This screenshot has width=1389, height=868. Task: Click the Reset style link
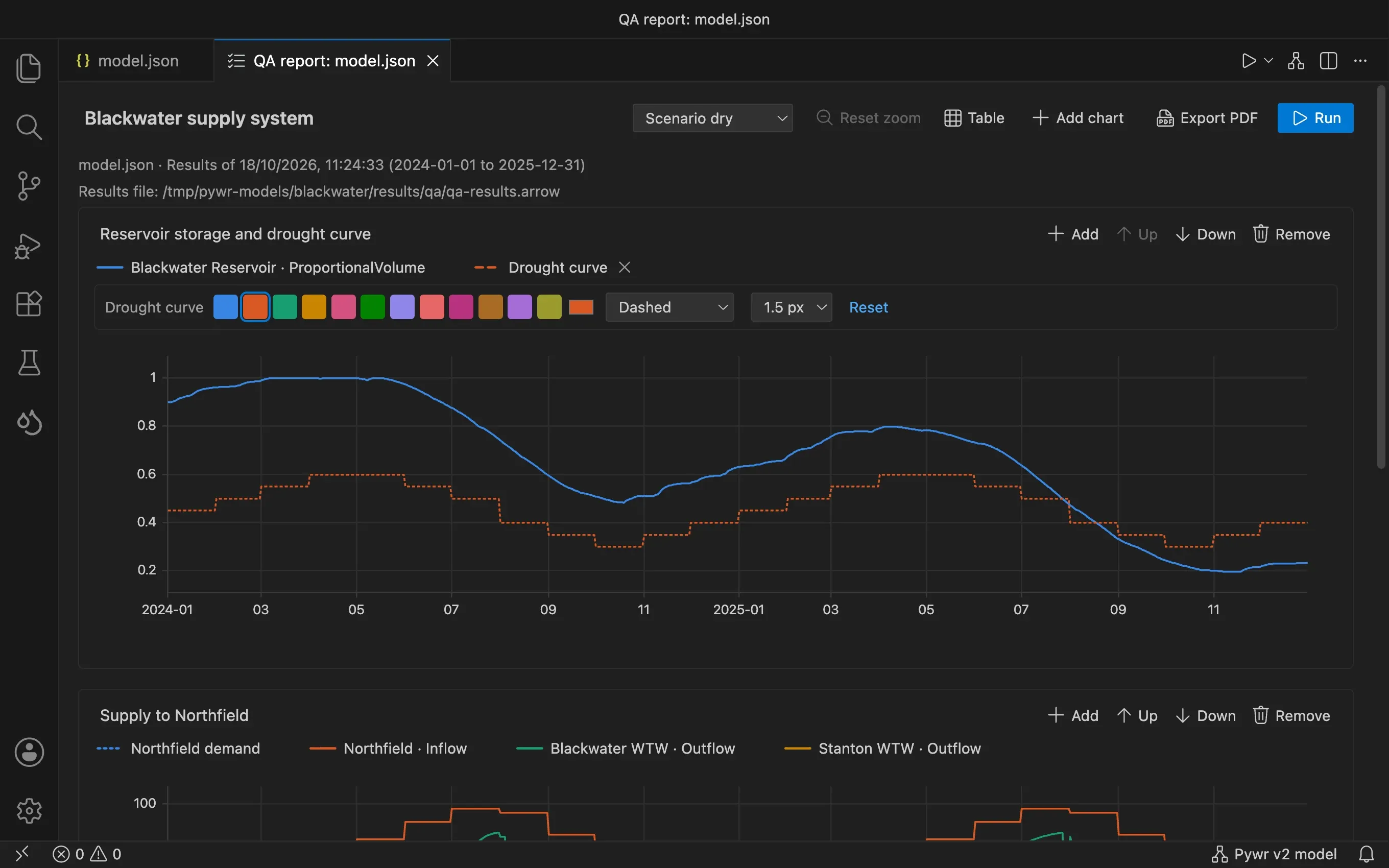pyautogui.click(x=869, y=307)
